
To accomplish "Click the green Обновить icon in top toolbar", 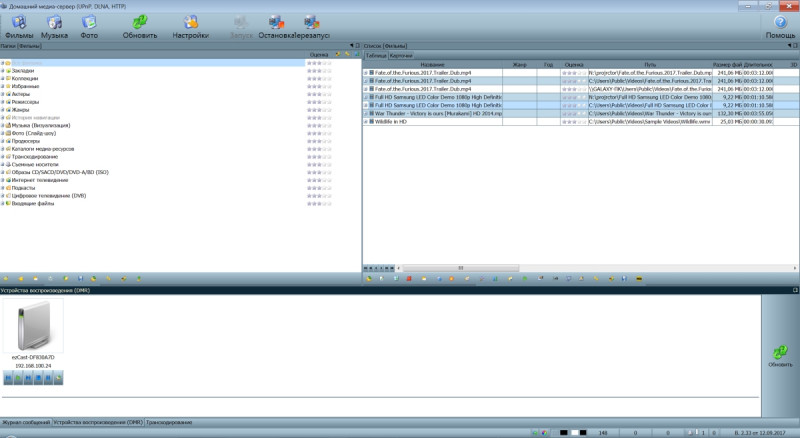I will point(140,22).
